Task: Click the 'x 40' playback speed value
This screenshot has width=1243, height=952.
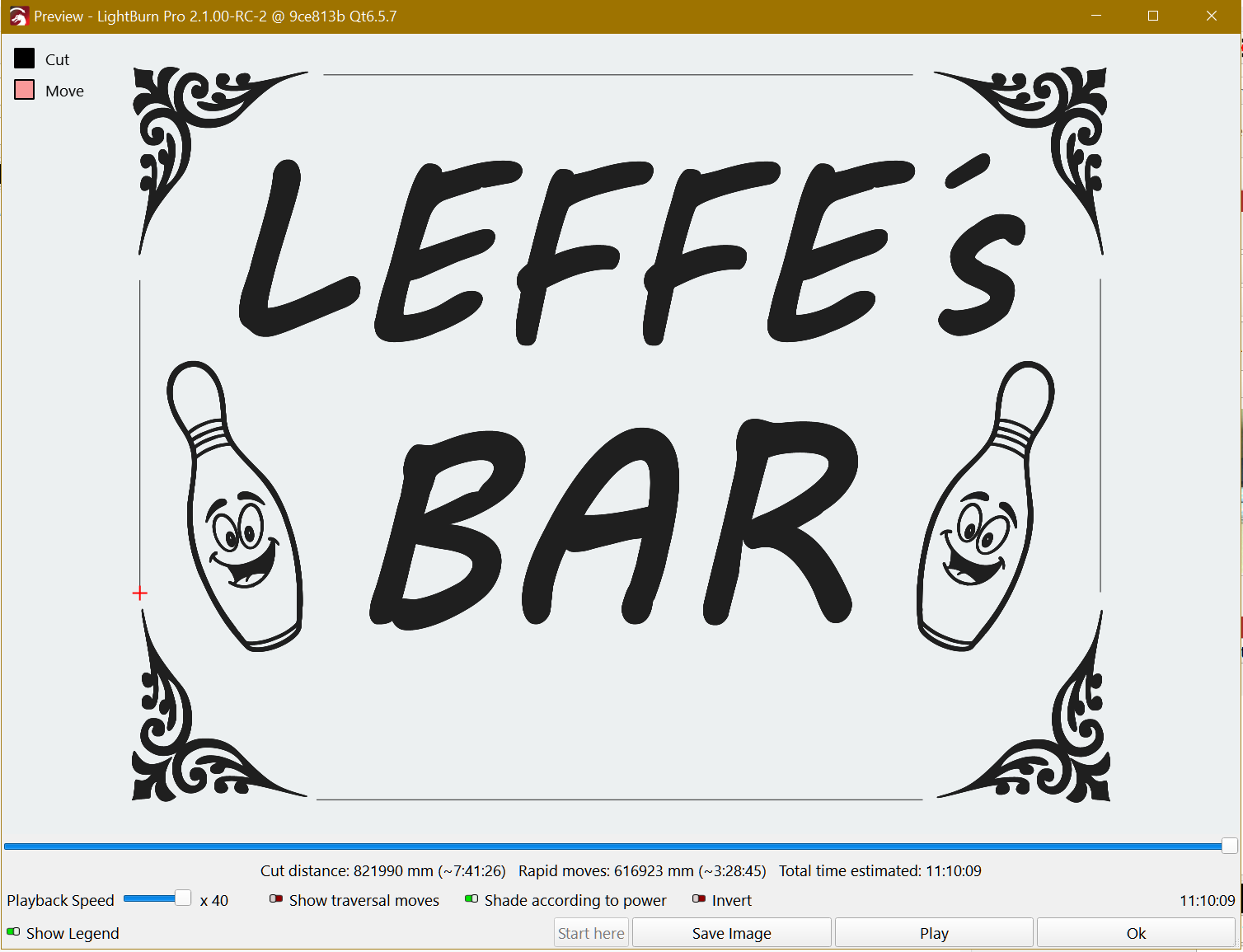Action: 214,901
